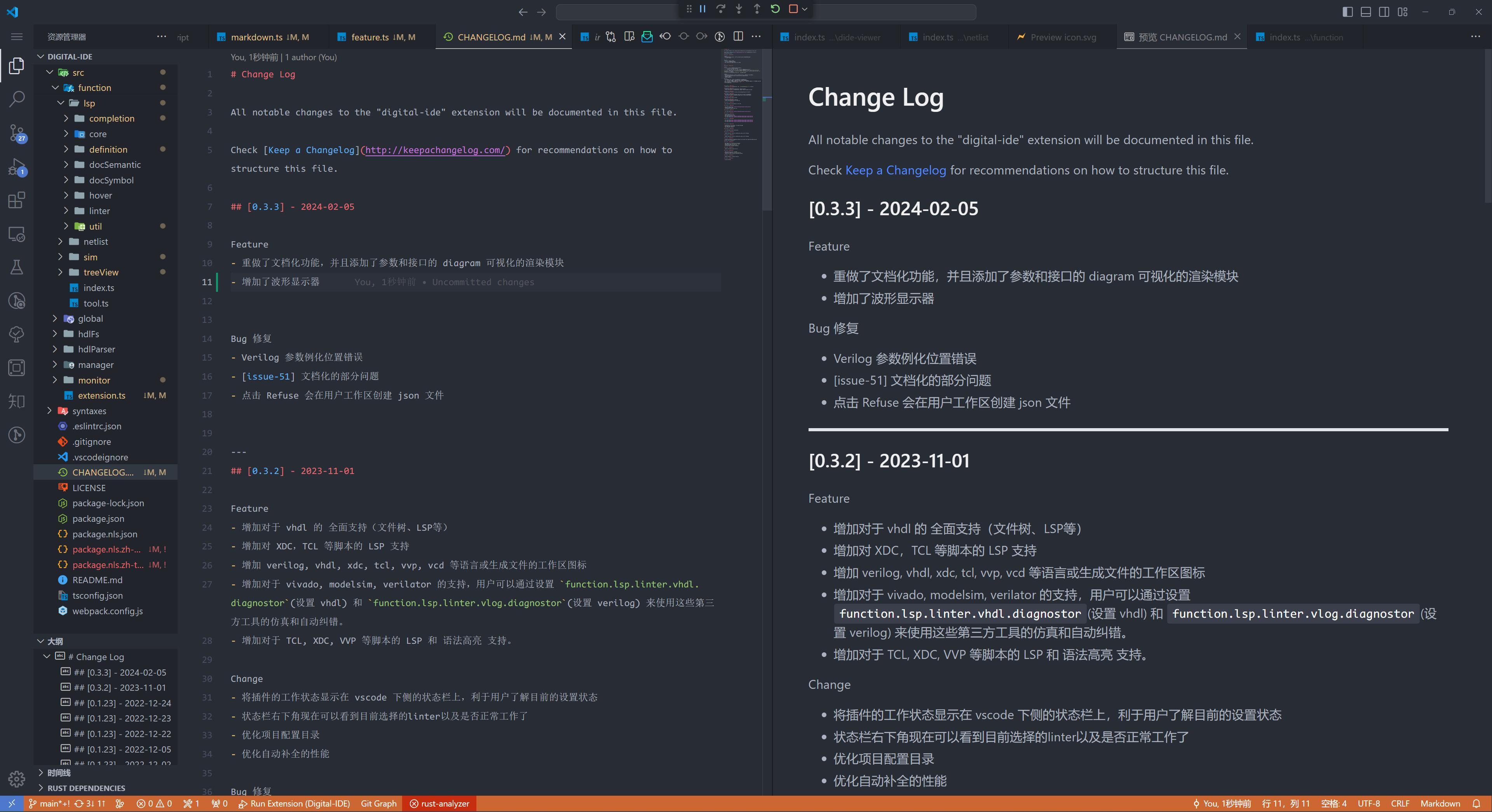Pause the running debug session
Screen dimensions: 1492x812
coord(701,9)
